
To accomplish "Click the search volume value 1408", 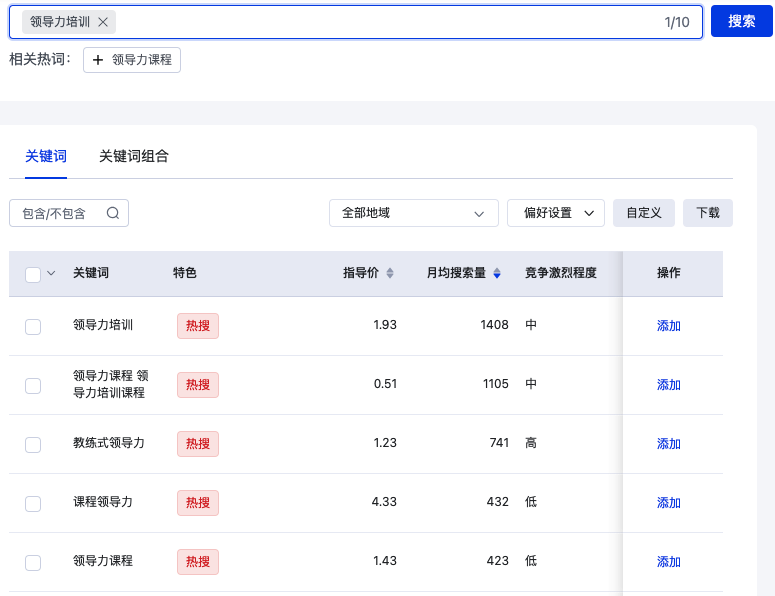I will (494, 325).
